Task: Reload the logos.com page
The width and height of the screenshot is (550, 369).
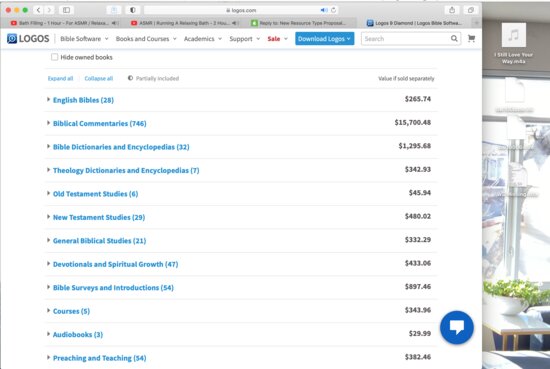Action: coord(334,10)
